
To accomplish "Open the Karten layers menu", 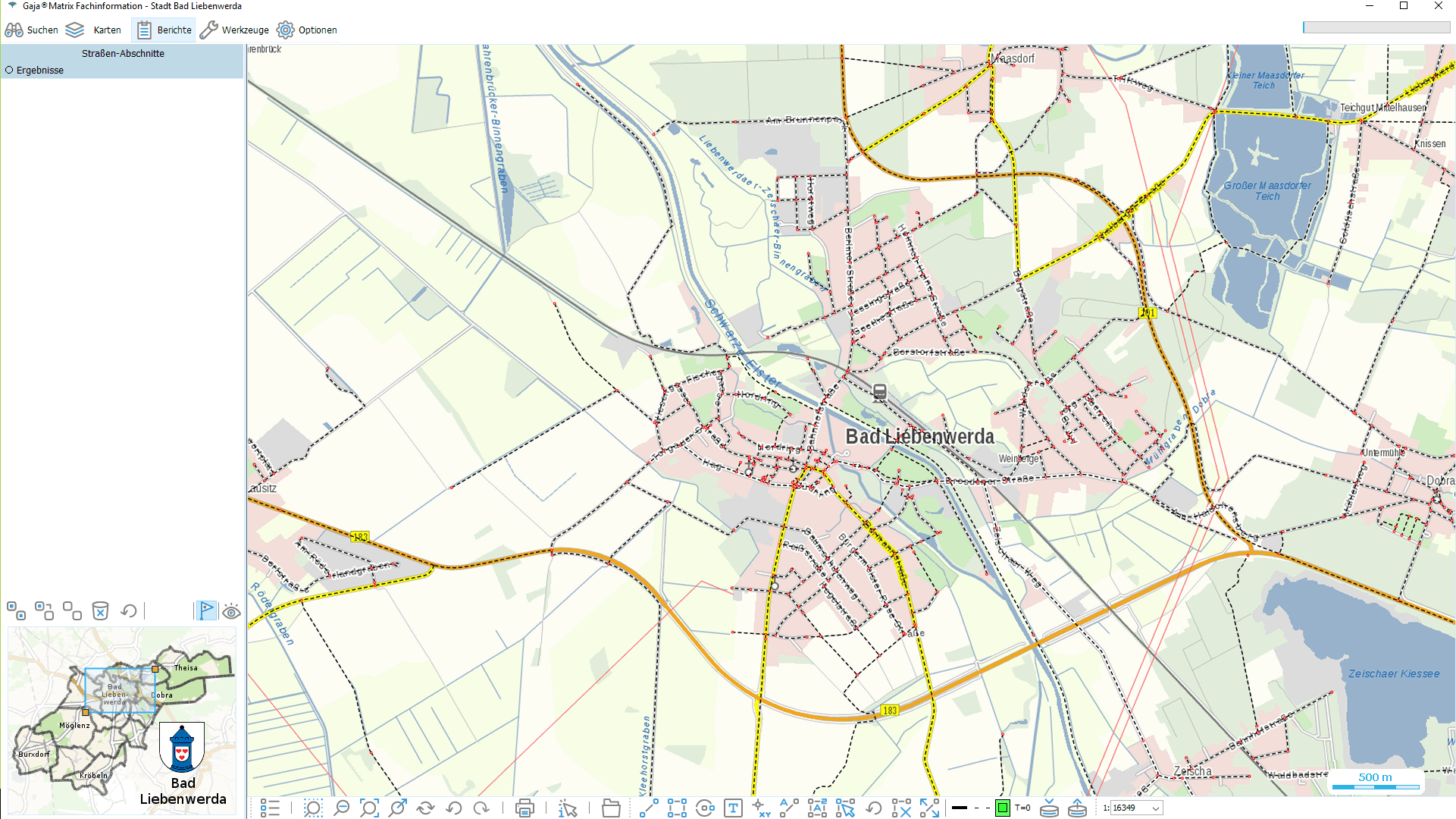I will pyautogui.click(x=94, y=30).
